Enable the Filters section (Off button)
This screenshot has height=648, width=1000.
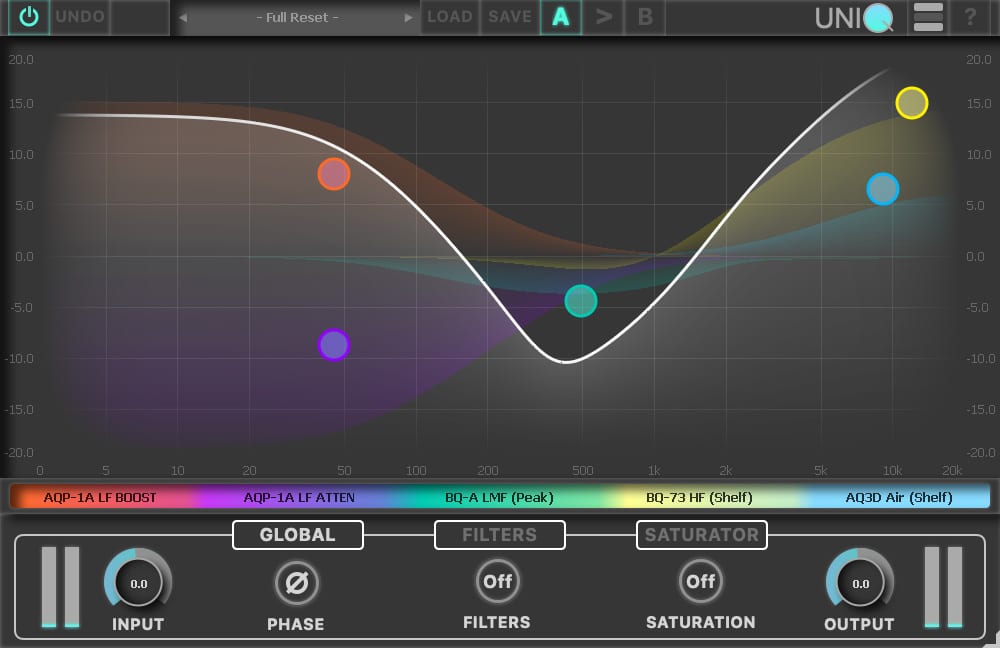tap(497, 582)
